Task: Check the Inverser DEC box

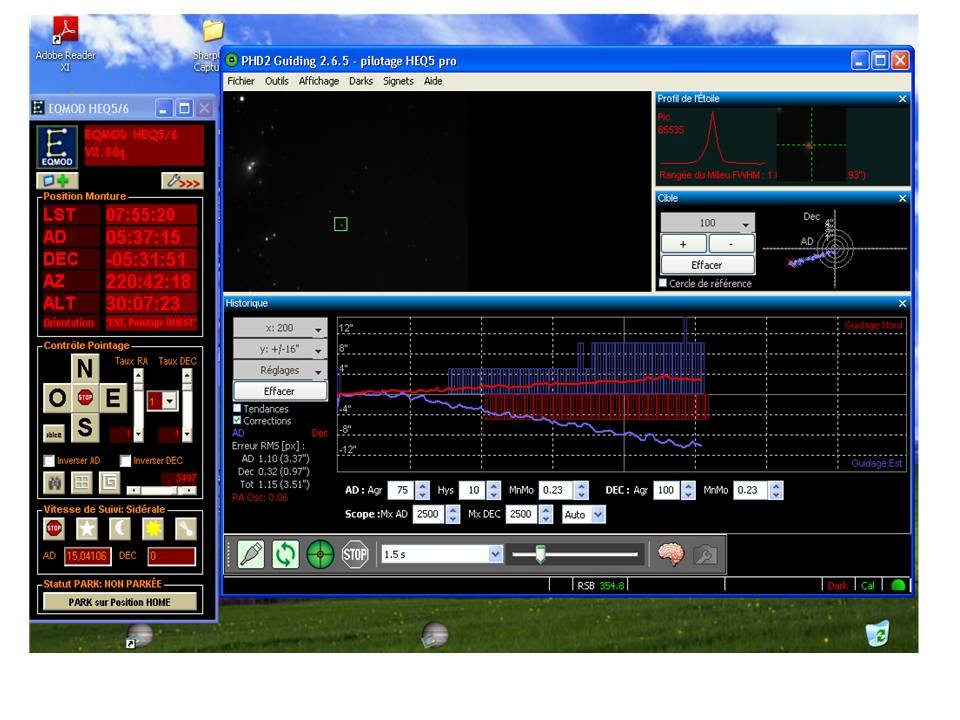Action: pyautogui.click(x=126, y=460)
